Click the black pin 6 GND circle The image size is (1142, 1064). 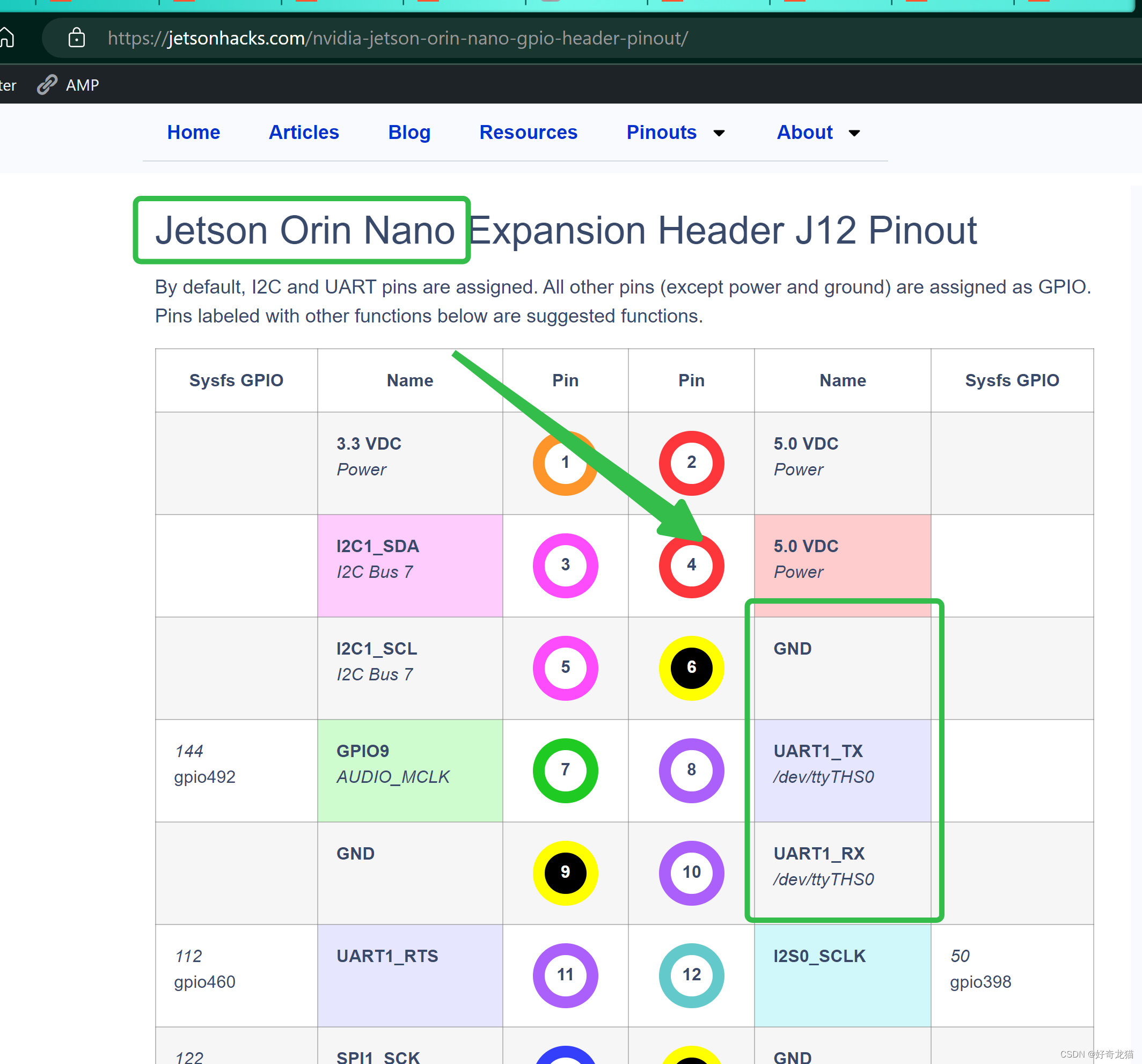pyautogui.click(x=691, y=668)
